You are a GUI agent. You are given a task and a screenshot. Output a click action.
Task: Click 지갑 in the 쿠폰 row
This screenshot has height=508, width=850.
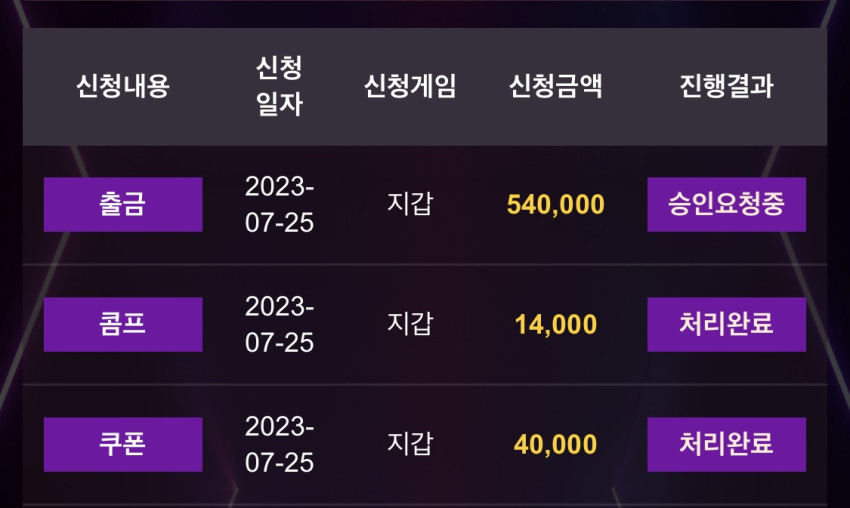pyautogui.click(x=410, y=443)
